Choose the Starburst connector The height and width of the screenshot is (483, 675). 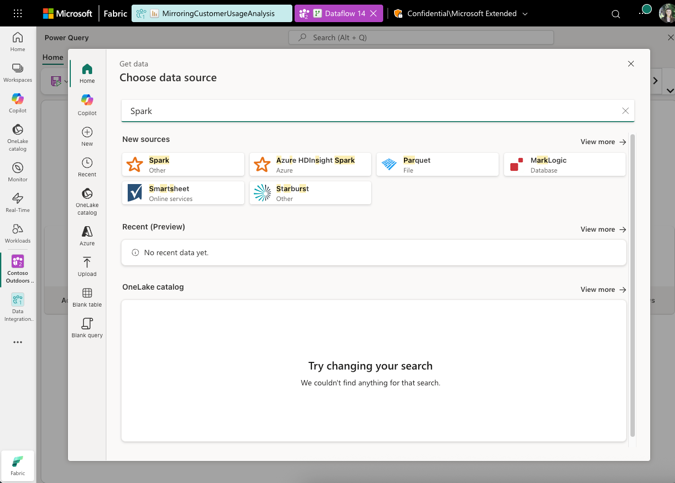310,193
